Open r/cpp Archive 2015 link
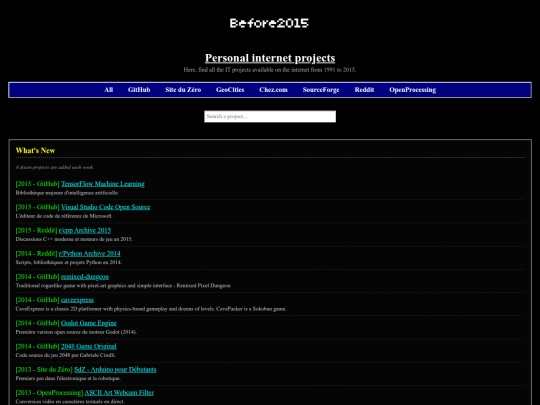This screenshot has width=540, height=405. point(85,230)
